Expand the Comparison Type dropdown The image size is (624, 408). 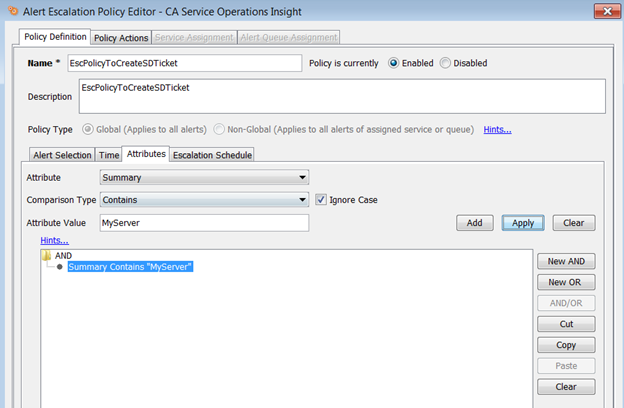pyautogui.click(x=204, y=200)
